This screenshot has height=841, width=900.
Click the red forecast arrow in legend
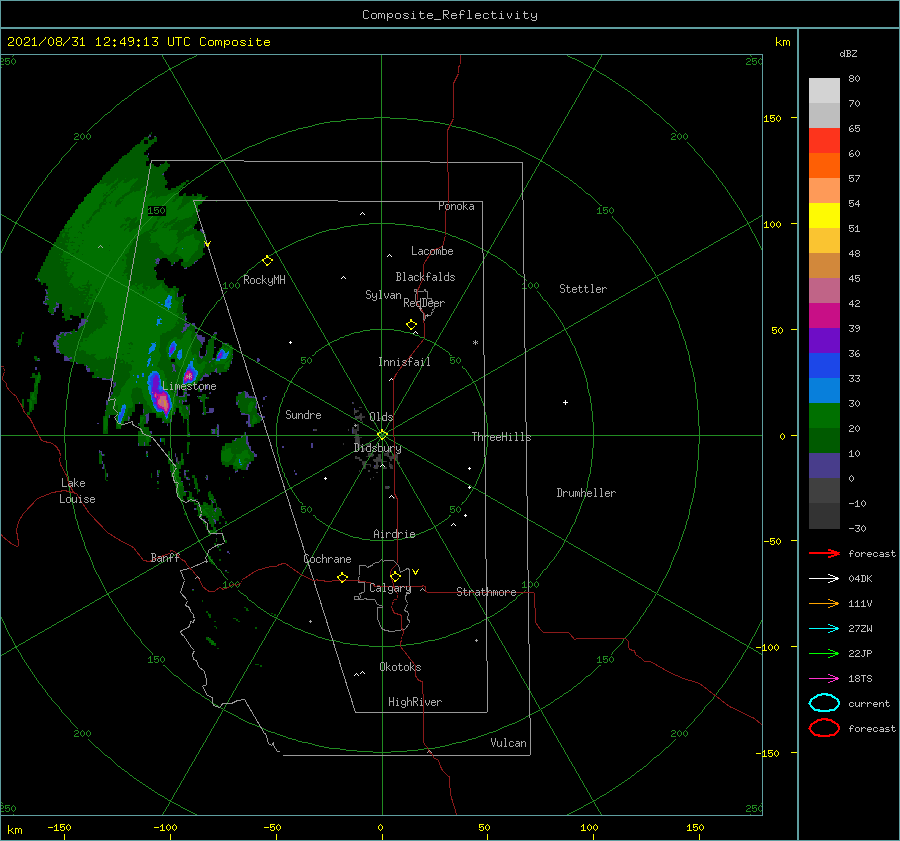tap(824, 553)
